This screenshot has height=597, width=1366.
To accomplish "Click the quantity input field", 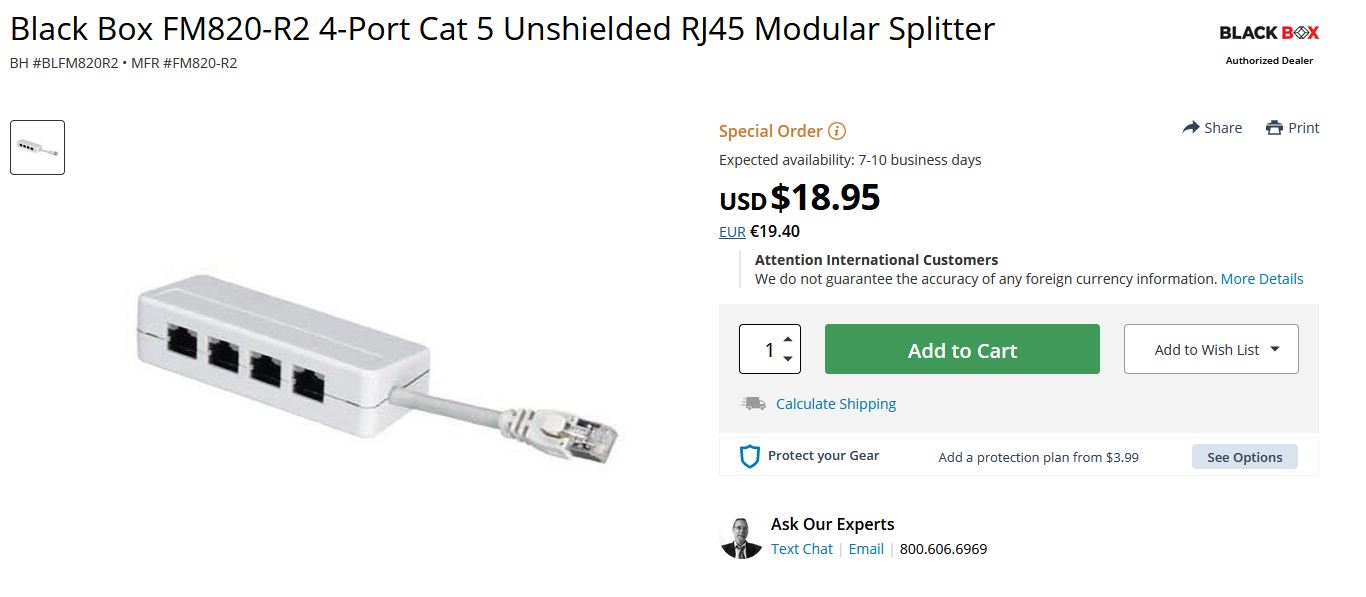I will pyautogui.click(x=762, y=350).
